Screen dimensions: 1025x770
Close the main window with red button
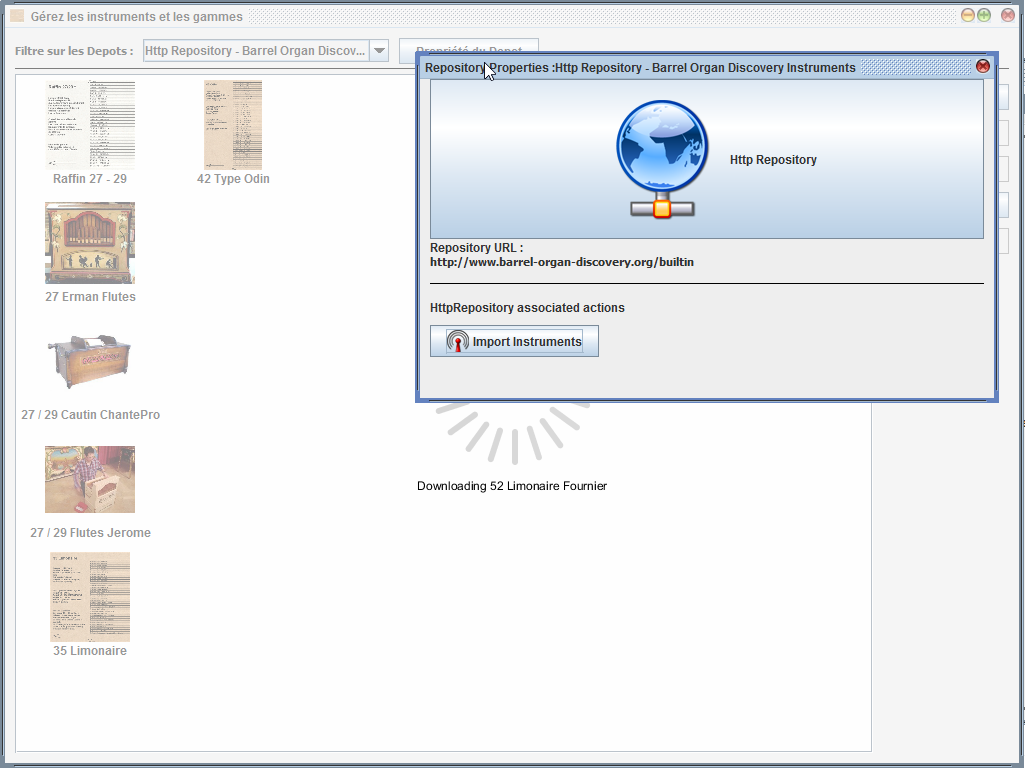1007,16
